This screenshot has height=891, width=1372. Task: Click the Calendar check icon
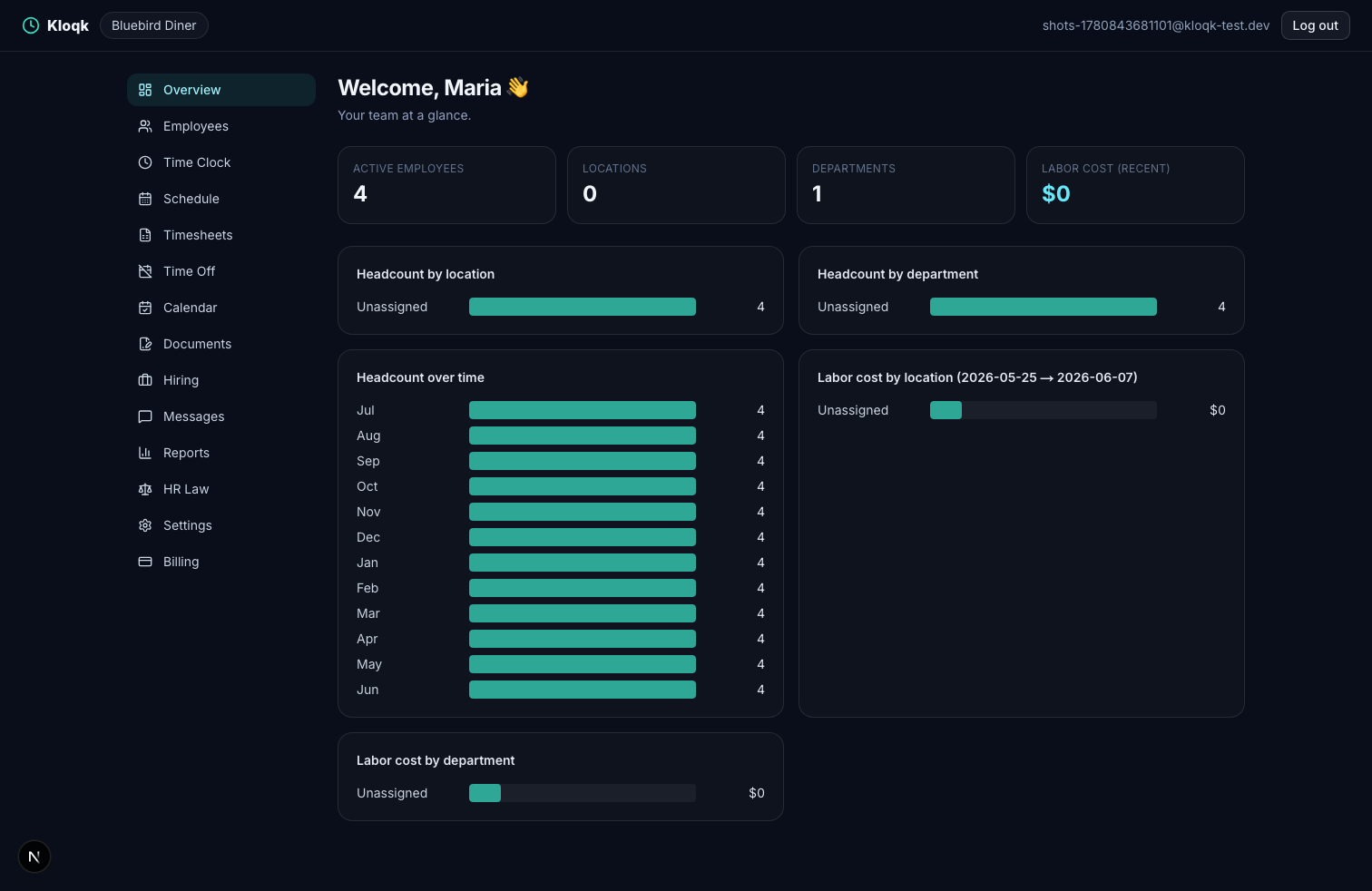coord(145,308)
